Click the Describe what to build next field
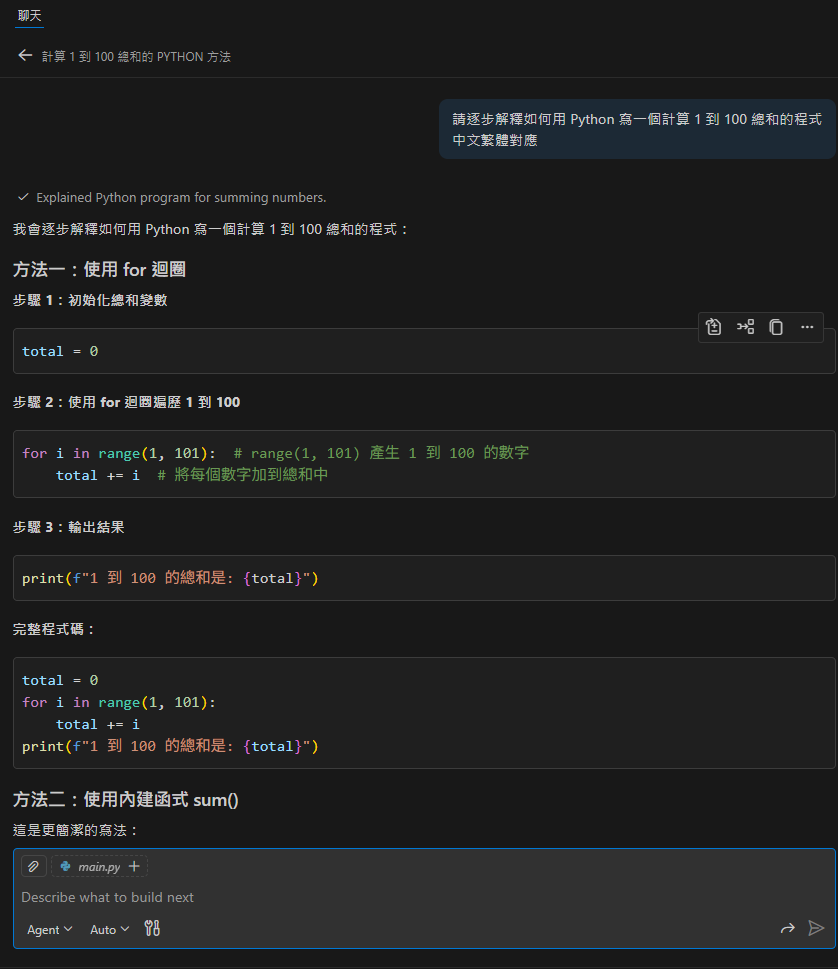Screen dimensions: 838x969 coord(107,897)
